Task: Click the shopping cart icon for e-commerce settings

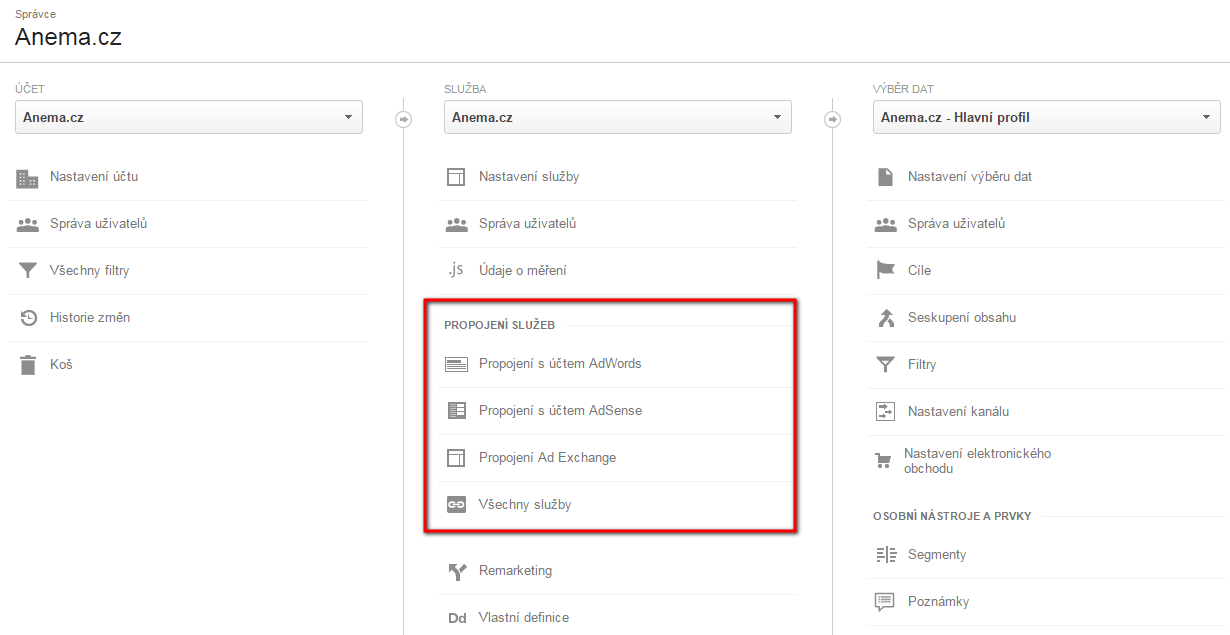Action: click(x=883, y=461)
